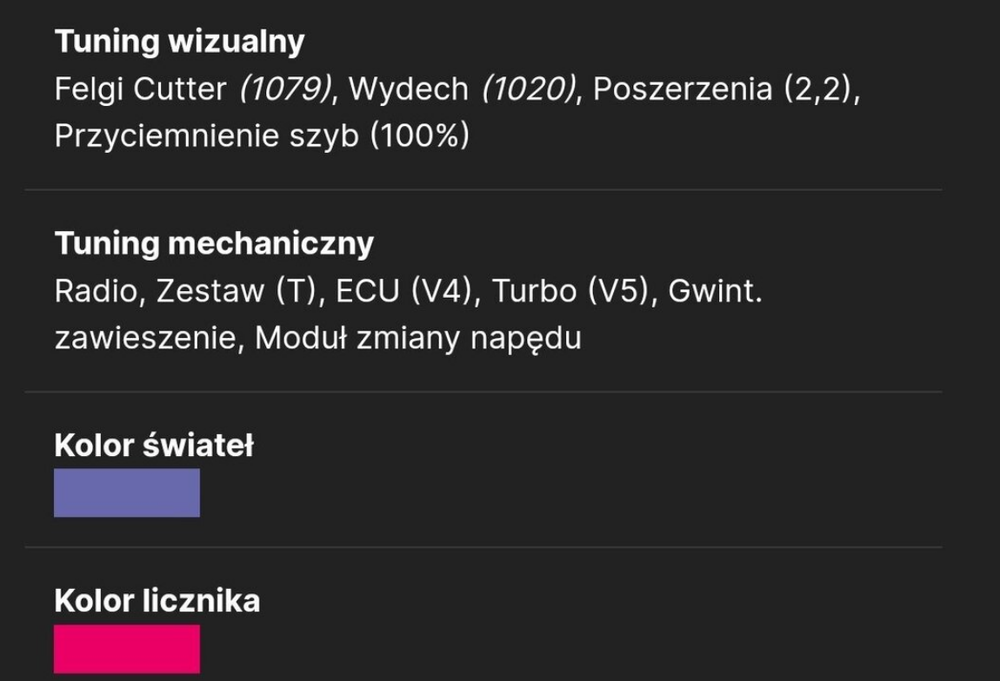The height and width of the screenshot is (681, 1000).
Task: Click the Zestaw (T) item
Action: [x=236, y=291]
